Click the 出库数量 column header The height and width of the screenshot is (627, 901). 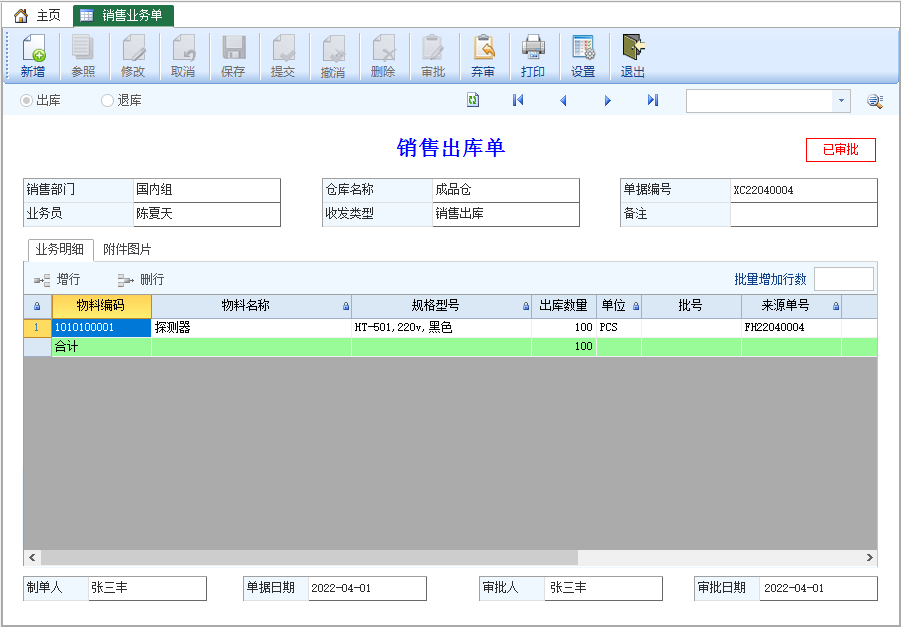tap(564, 306)
